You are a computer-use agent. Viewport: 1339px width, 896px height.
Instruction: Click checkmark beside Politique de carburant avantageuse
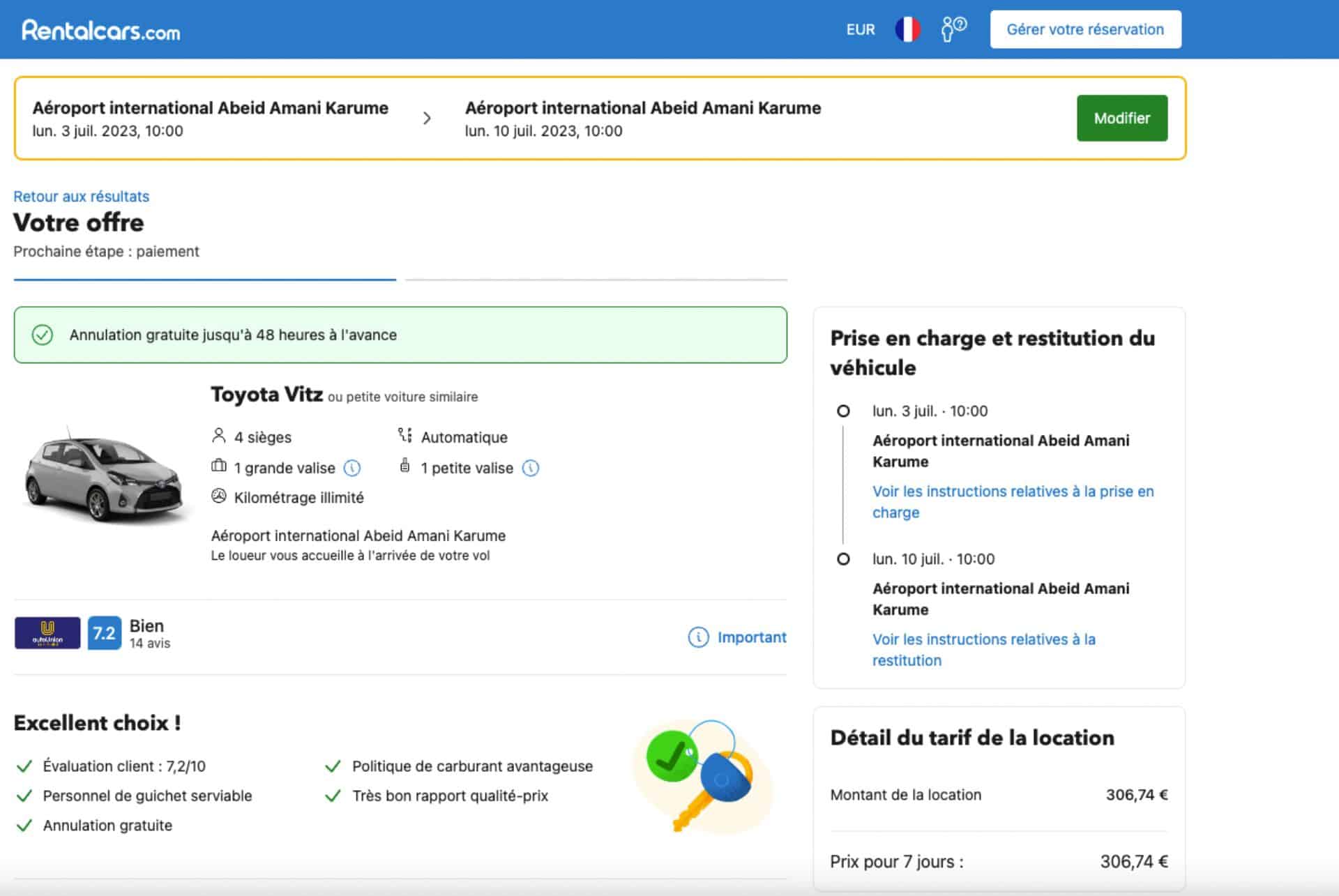coord(333,766)
